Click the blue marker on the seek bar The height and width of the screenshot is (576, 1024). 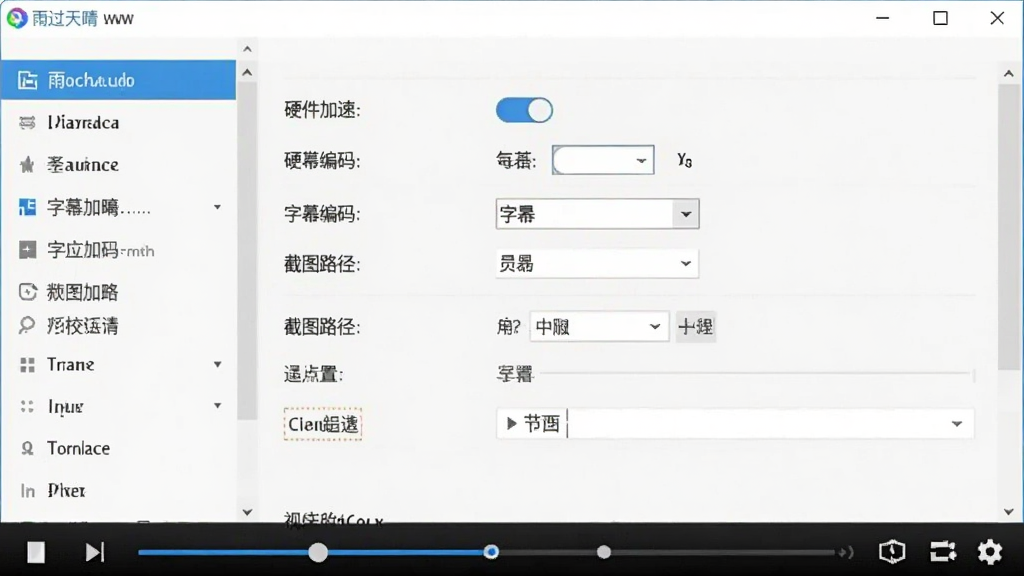[491, 552]
